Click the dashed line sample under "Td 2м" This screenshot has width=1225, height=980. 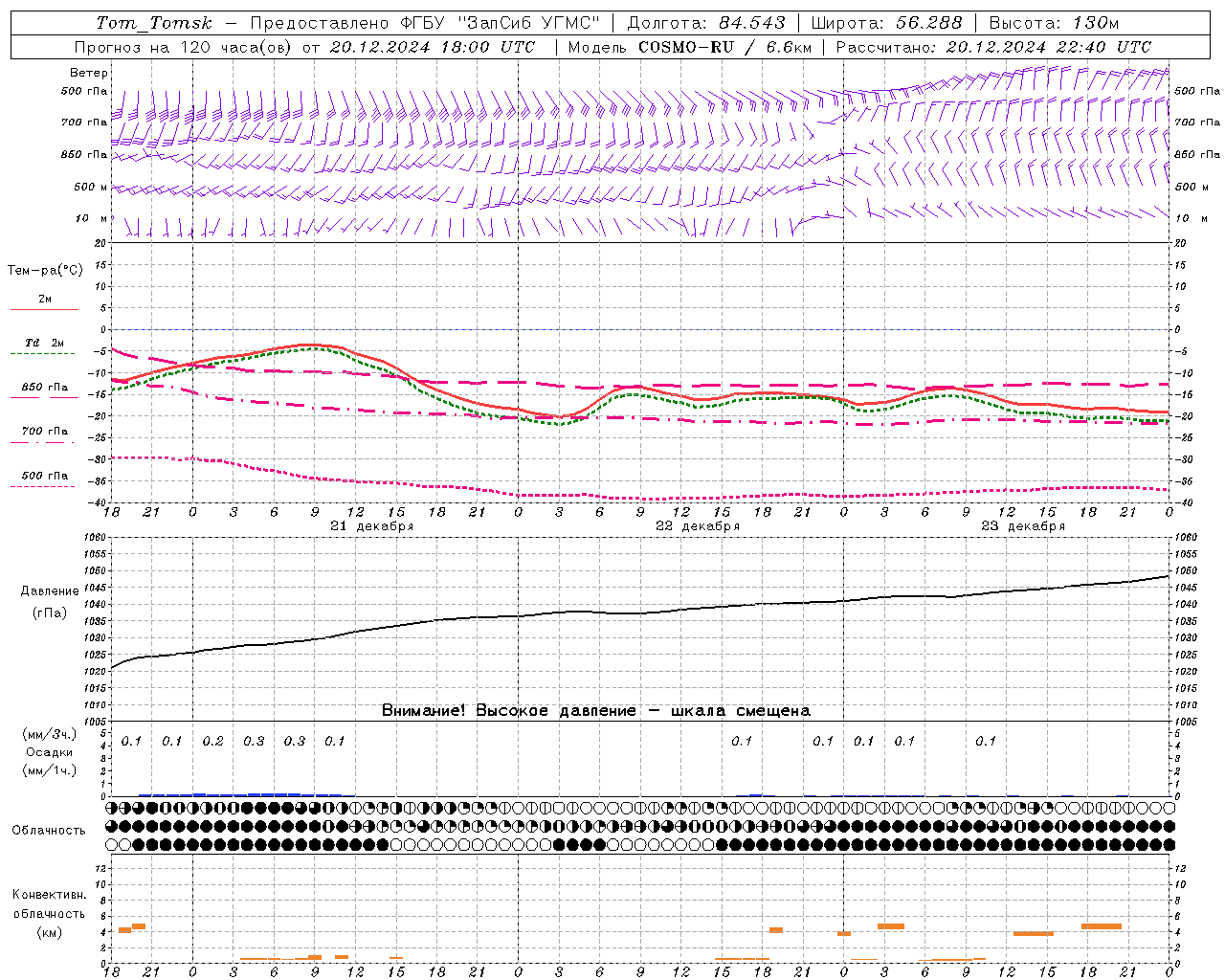pos(44,353)
